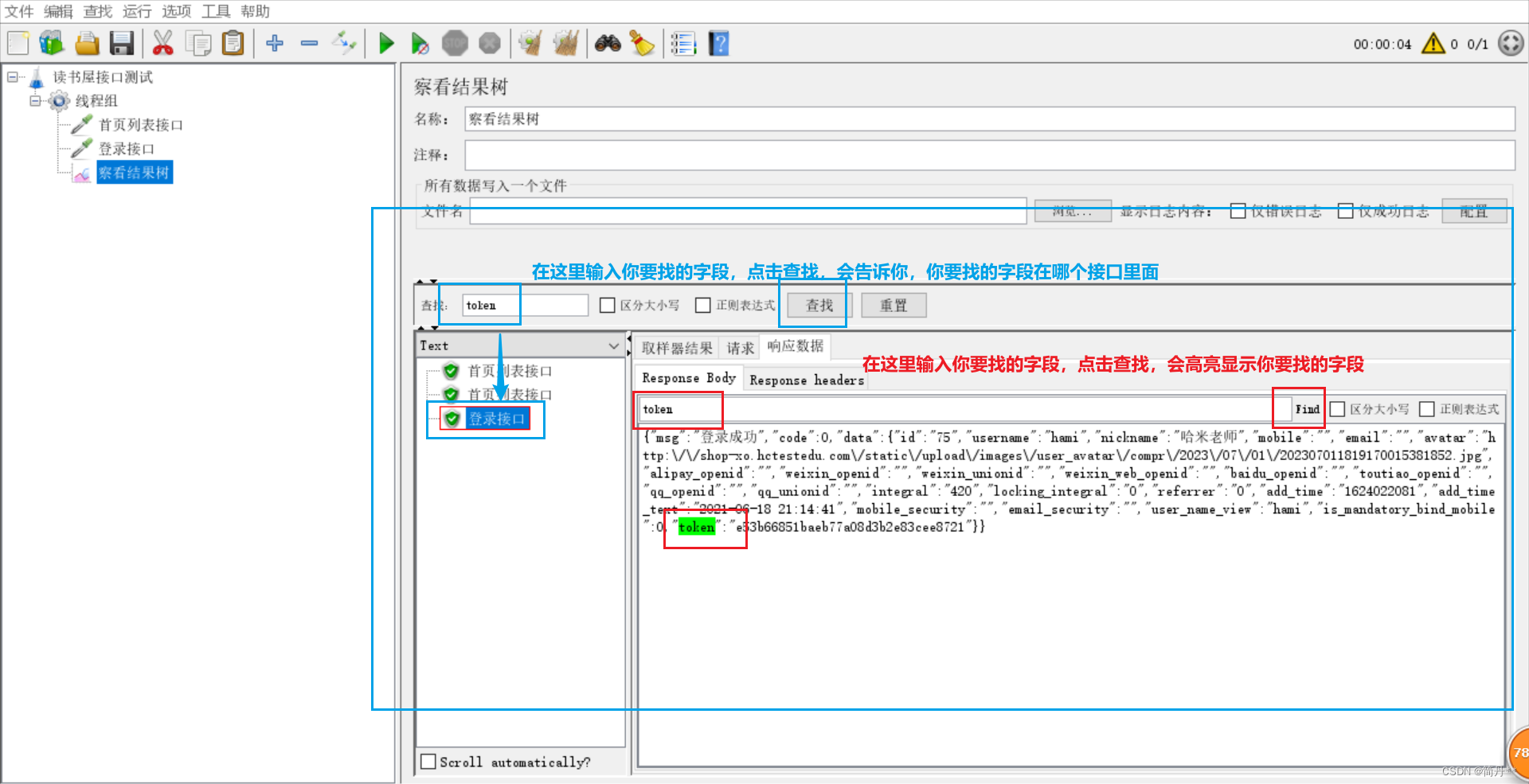Select 首页列表接口 in the test plan tree

(x=141, y=125)
